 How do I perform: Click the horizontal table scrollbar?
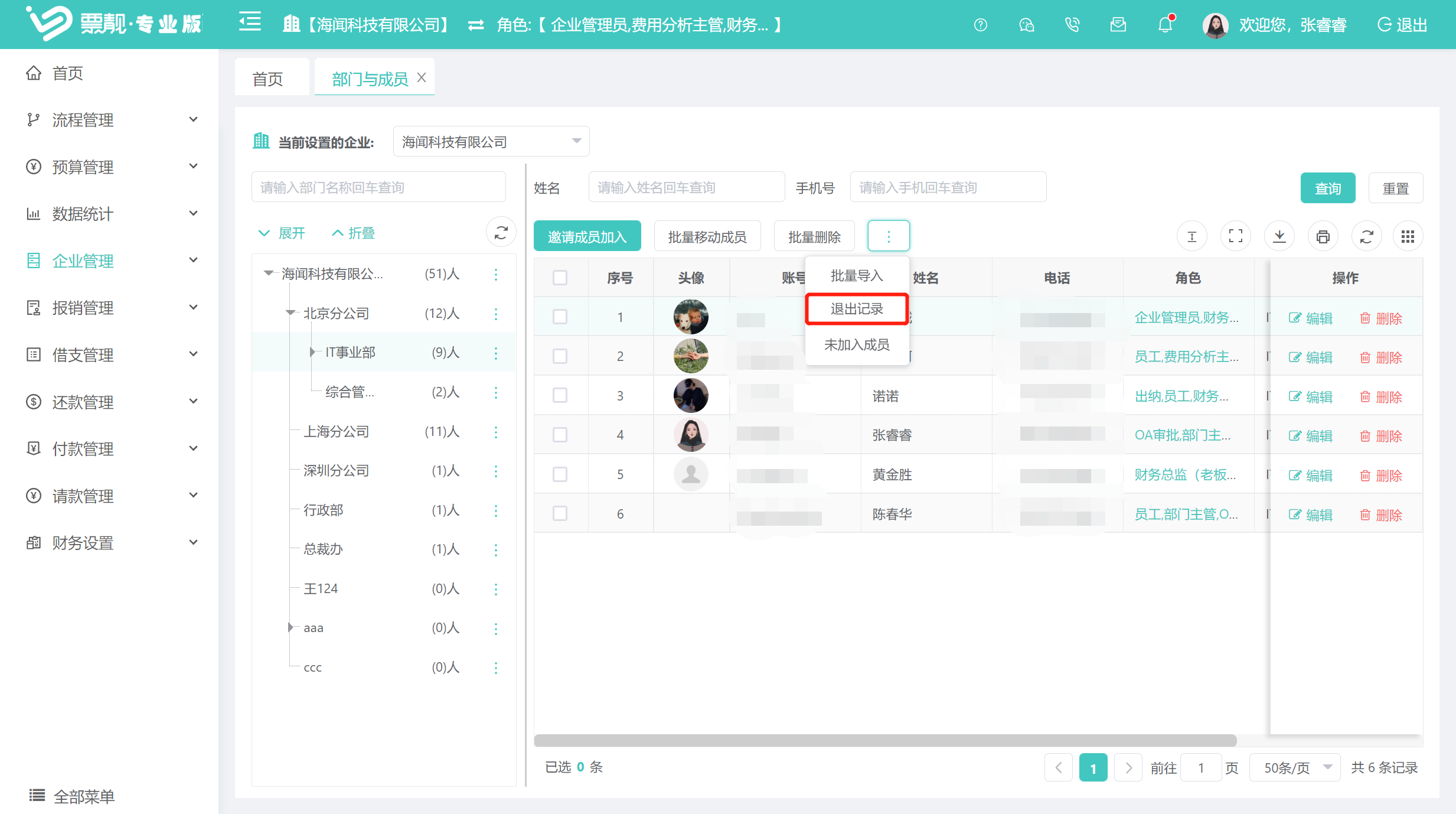(x=885, y=740)
